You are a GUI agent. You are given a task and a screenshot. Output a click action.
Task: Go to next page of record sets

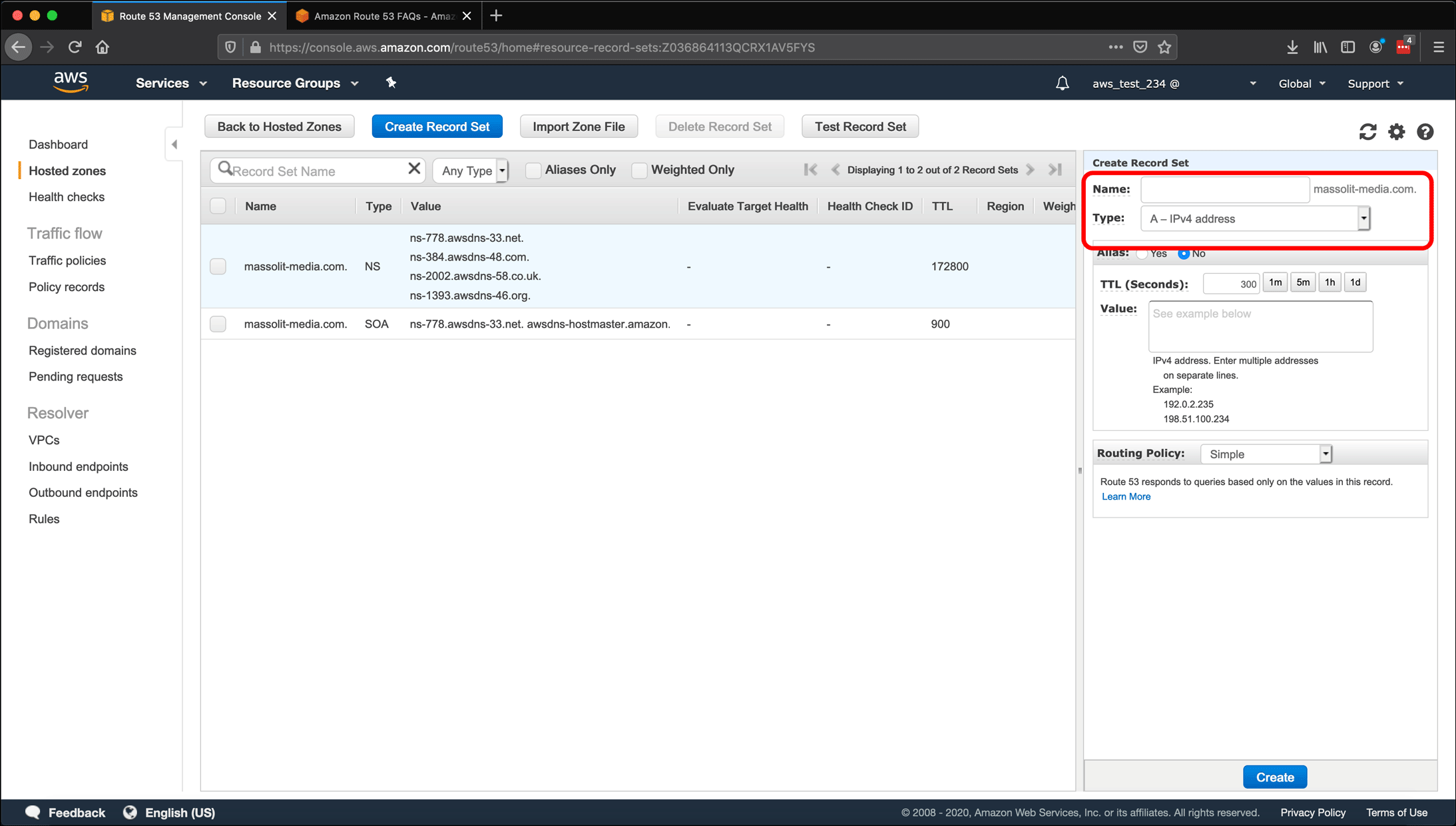point(1031,170)
